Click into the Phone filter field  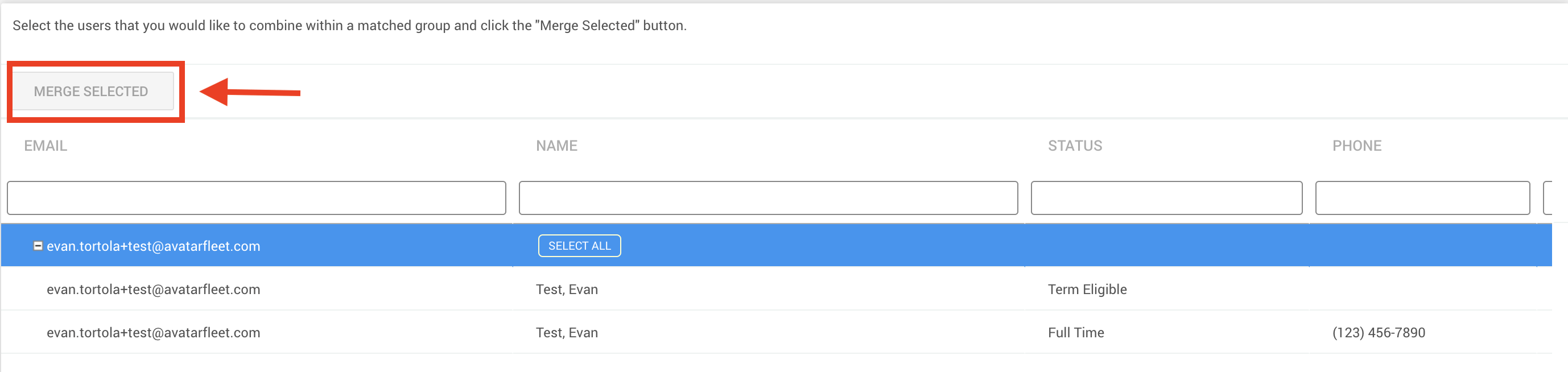click(x=1422, y=198)
